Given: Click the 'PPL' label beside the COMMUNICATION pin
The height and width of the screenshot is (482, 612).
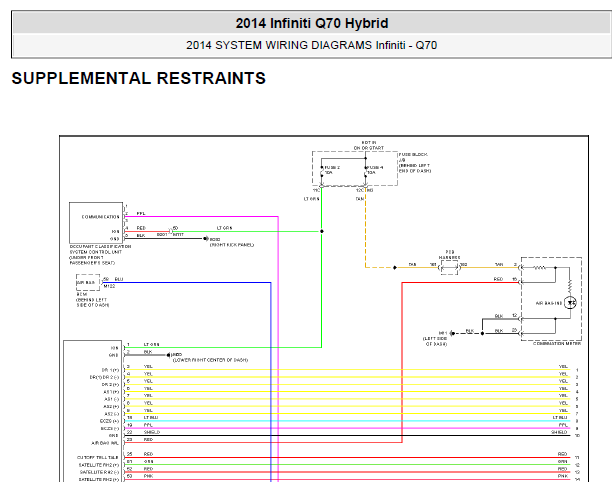Looking at the screenshot, I should (141, 214).
